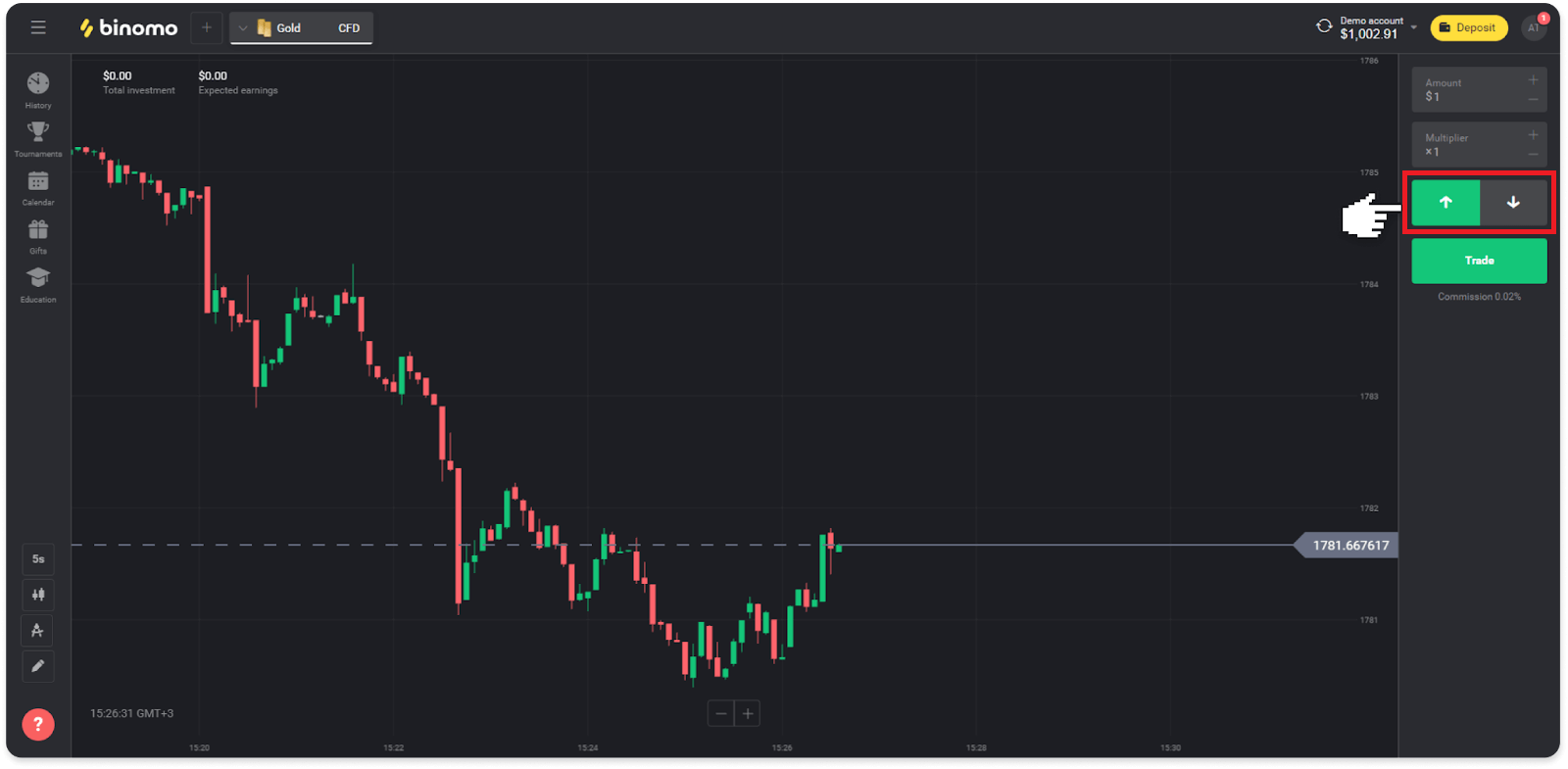Click the red help question mark

[x=38, y=725]
